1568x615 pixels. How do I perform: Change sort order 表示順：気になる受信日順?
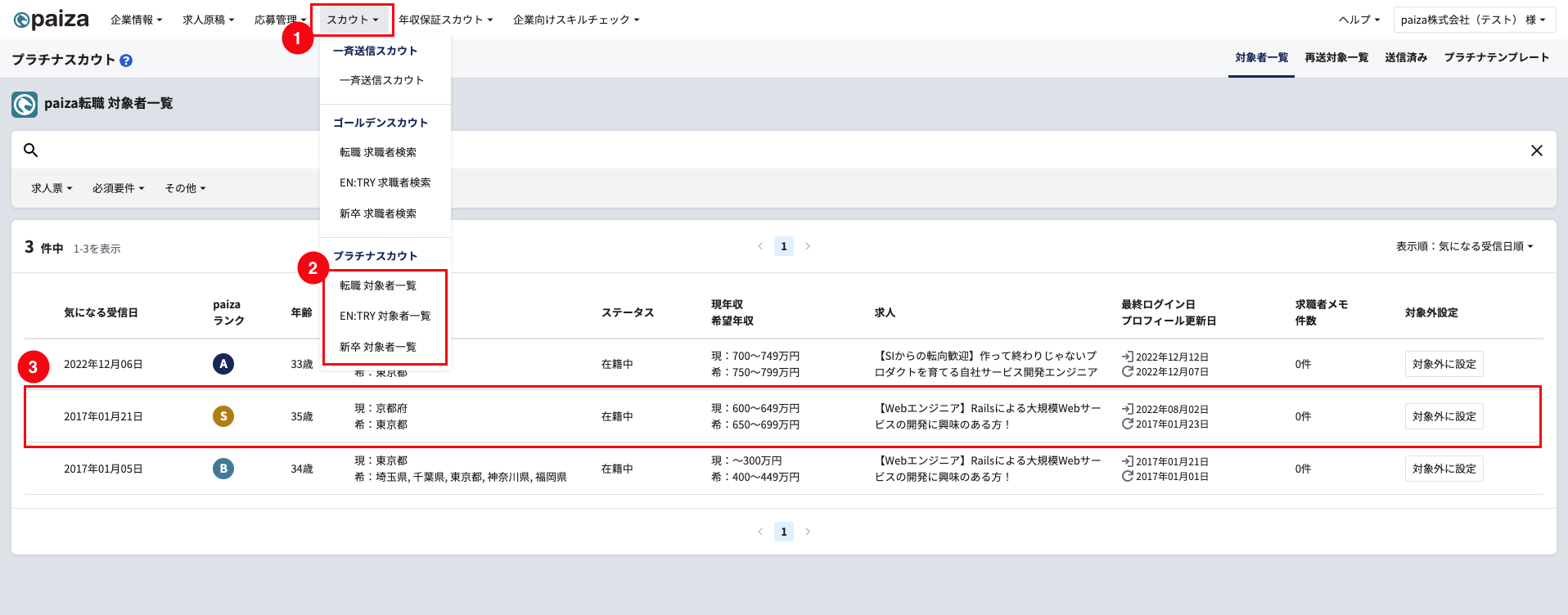(1464, 246)
